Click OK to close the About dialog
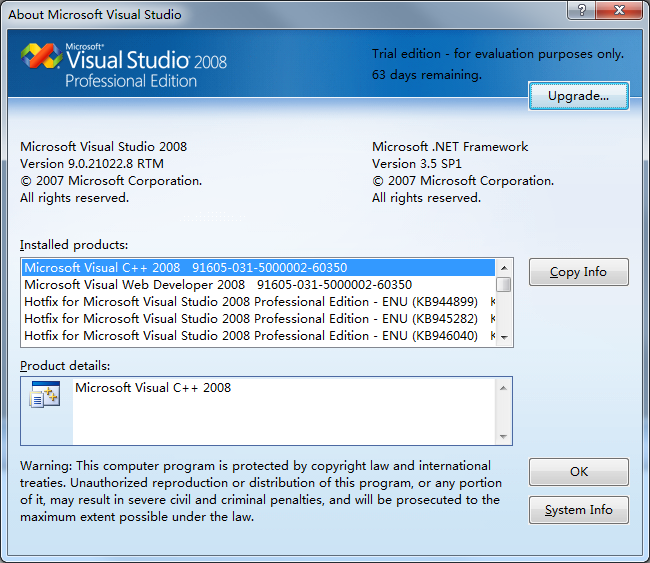650x563 pixels. [579, 472]
